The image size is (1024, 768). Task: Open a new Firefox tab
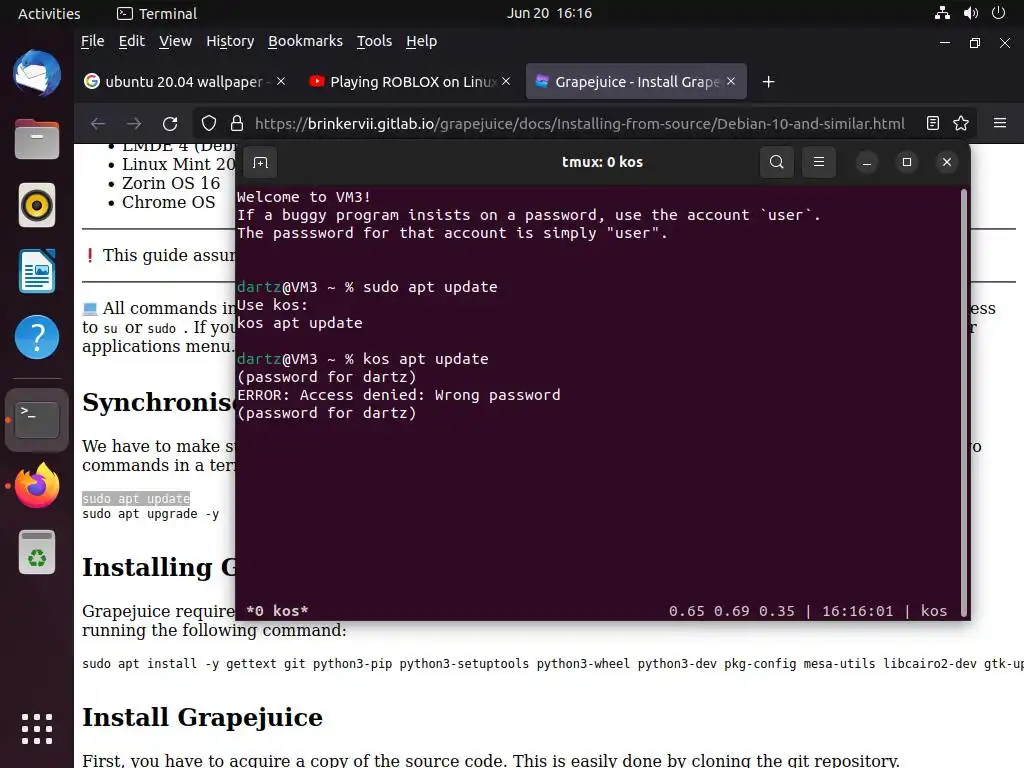click(x=769, y=82)
